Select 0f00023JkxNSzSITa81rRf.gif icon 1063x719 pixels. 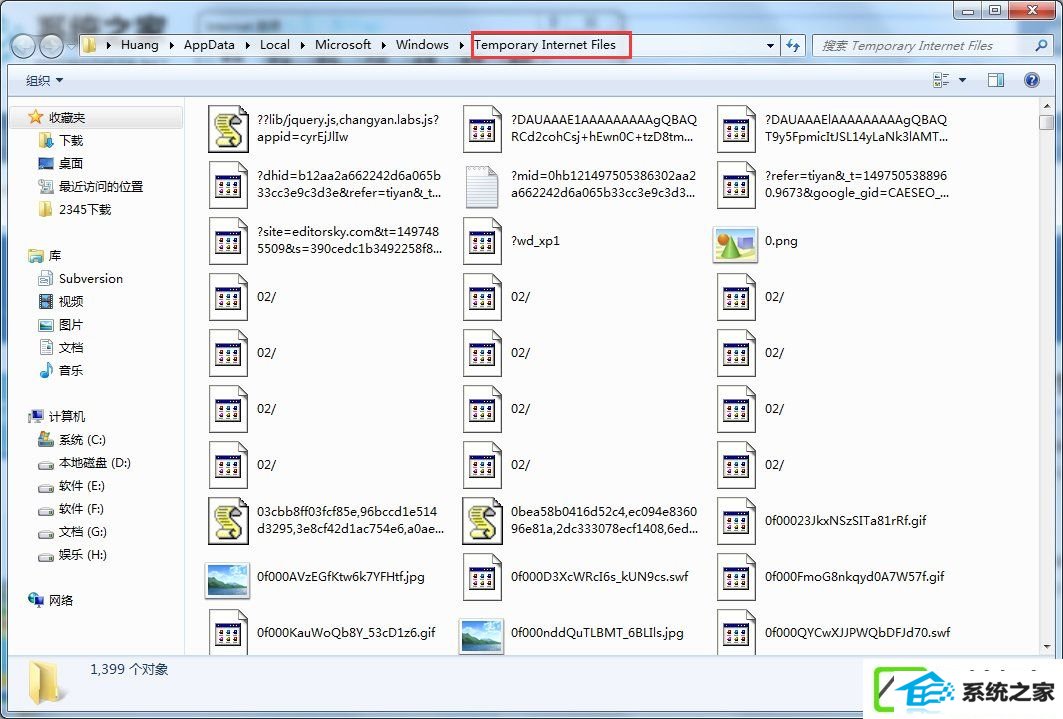(x=736, y=521)
